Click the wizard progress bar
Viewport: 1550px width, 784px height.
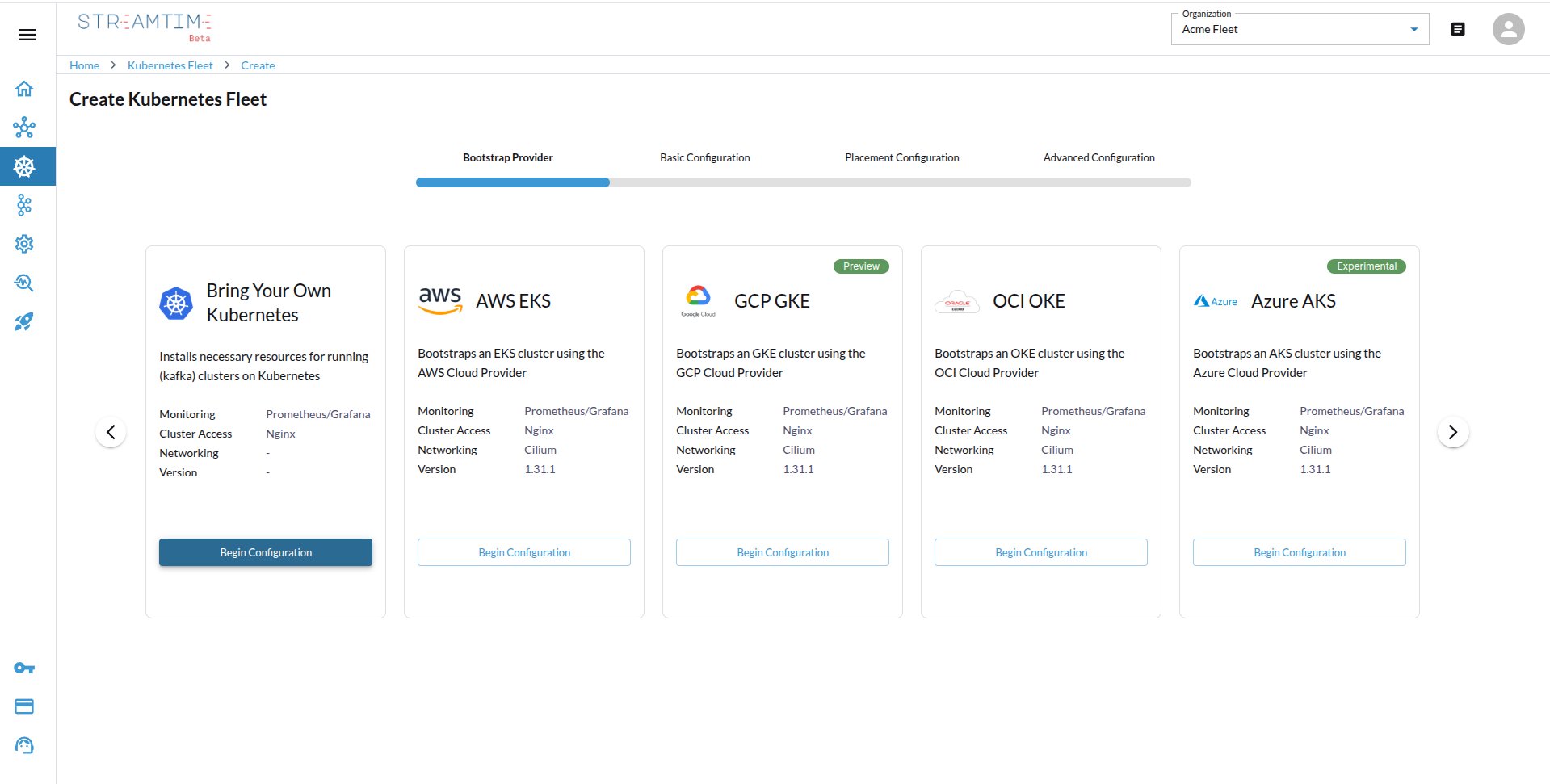804,182
